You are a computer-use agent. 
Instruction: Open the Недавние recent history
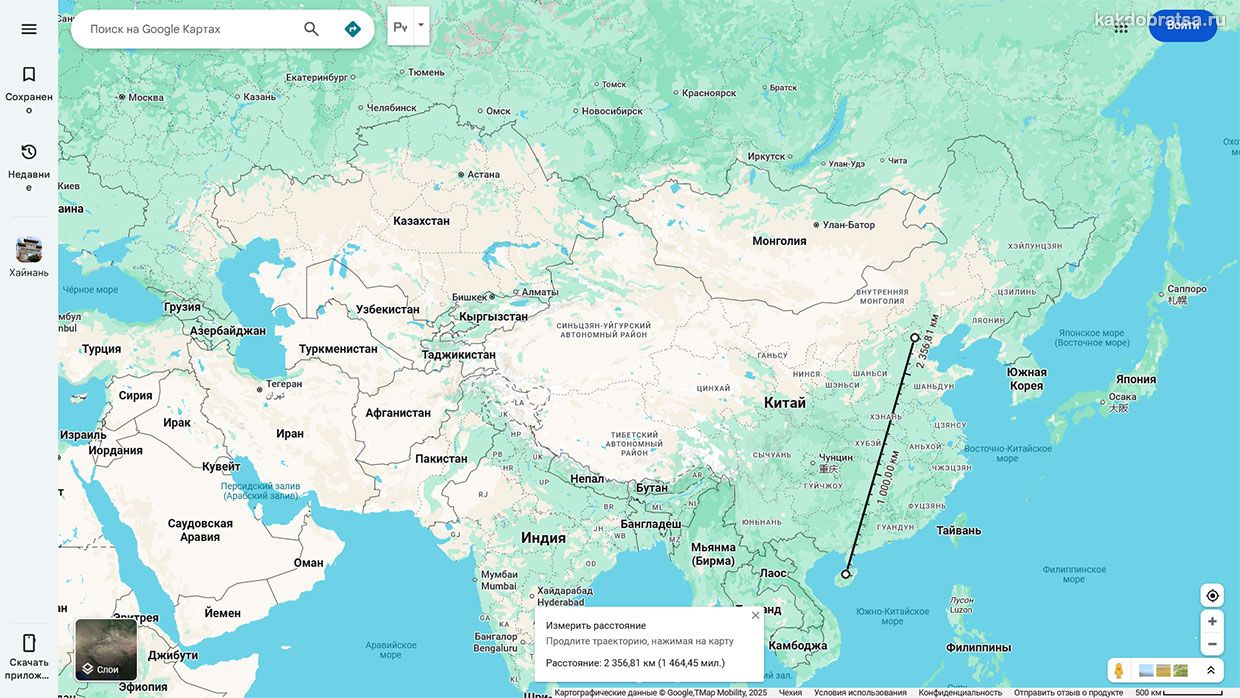click(29, 167)
